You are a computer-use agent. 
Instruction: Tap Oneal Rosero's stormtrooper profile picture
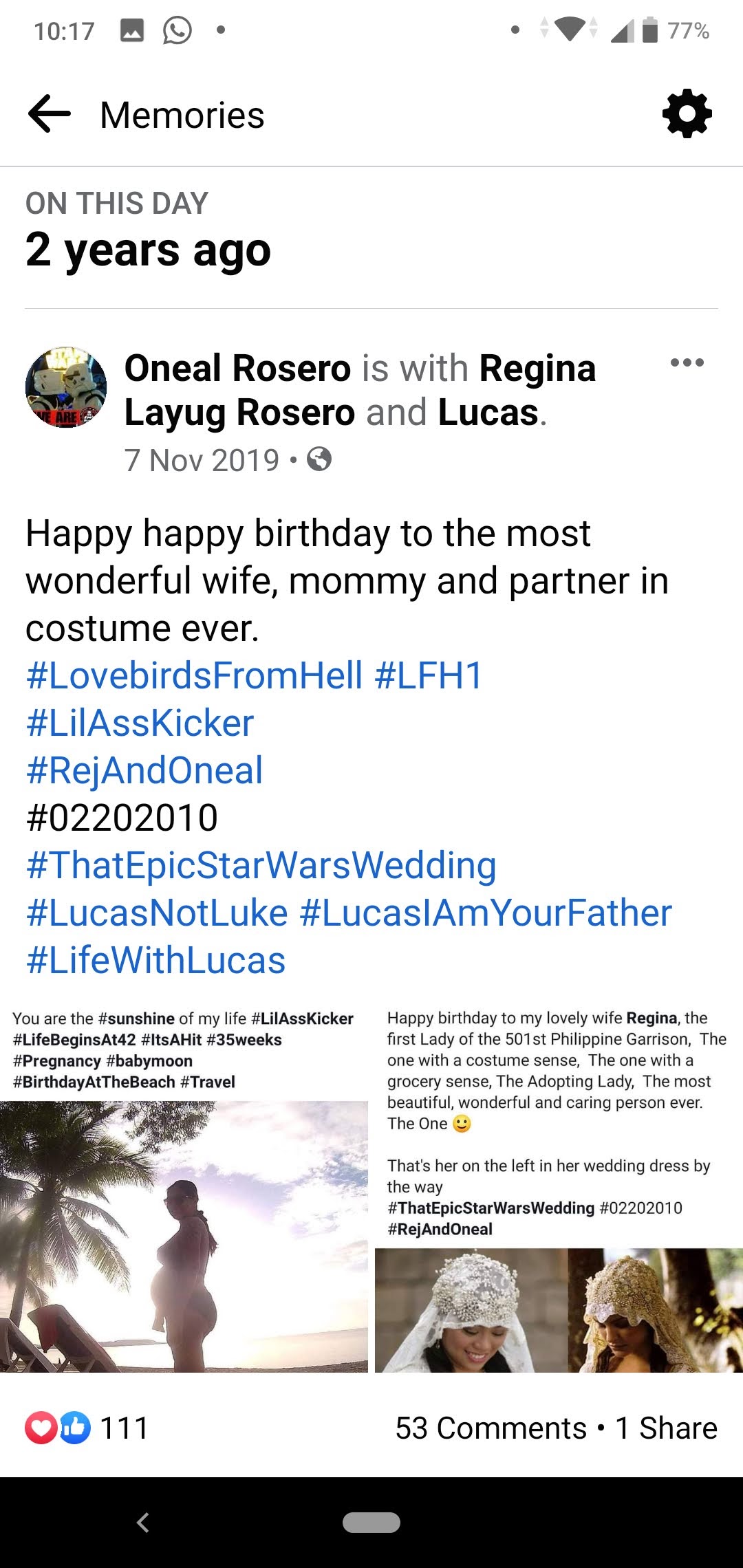click(66, 387)
